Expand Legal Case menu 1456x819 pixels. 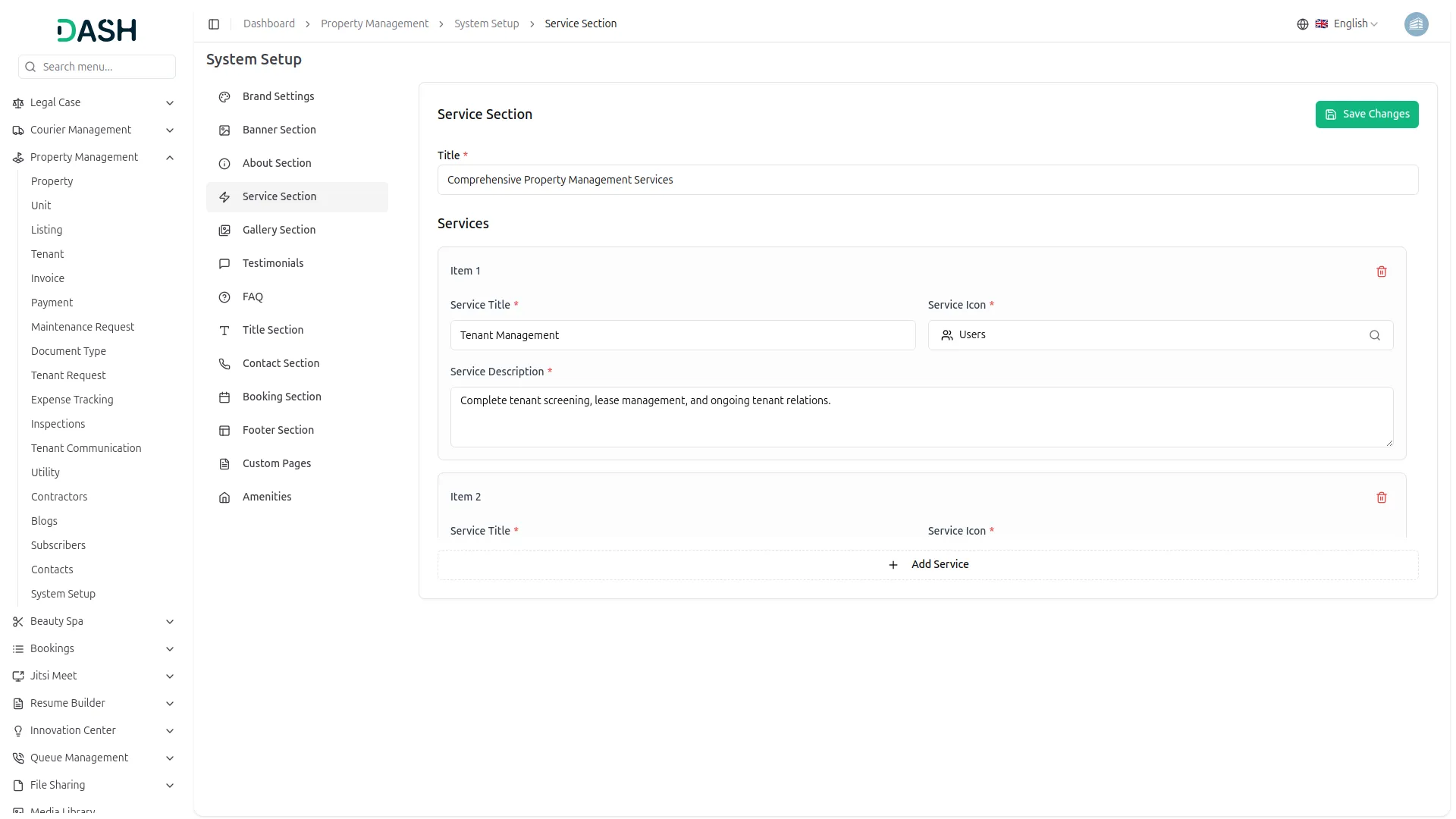[170, 103]
